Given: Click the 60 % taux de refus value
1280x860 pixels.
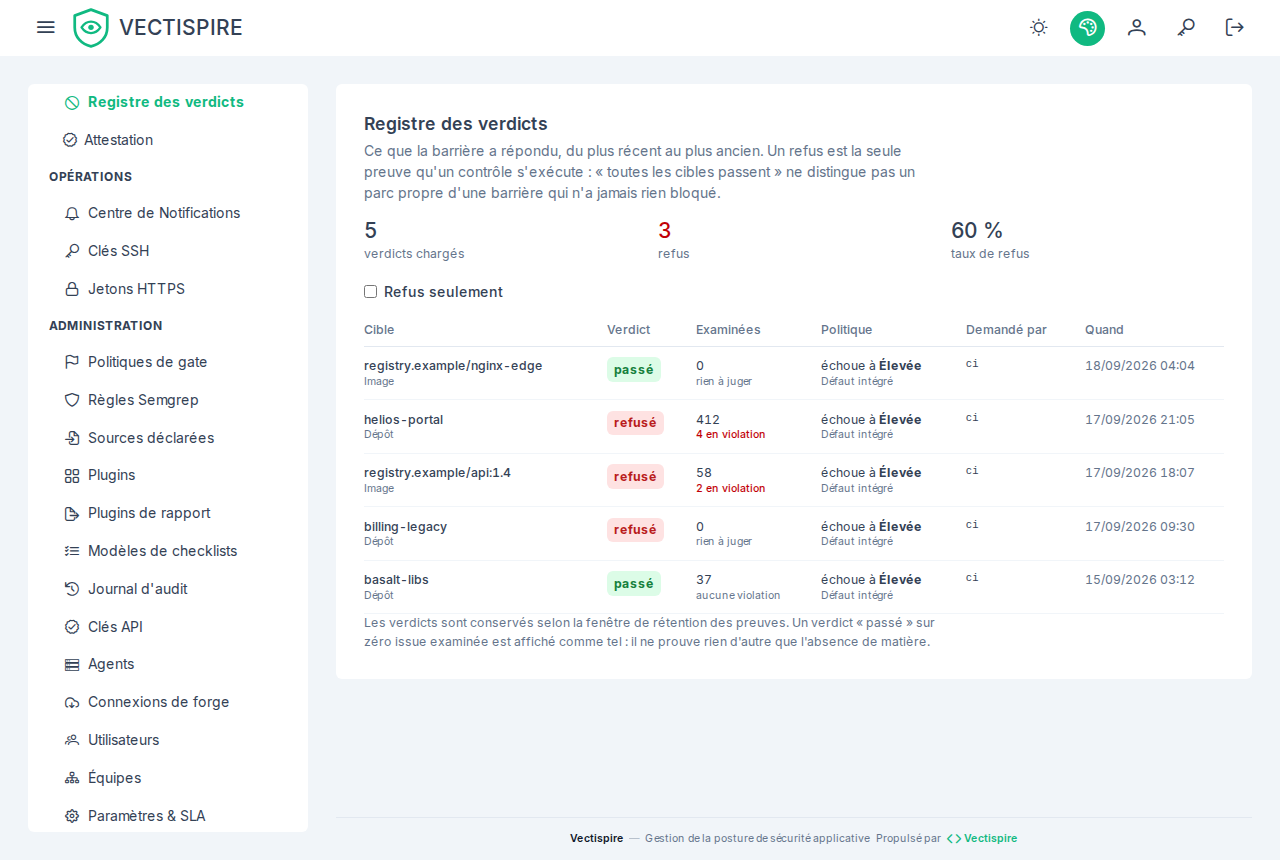Looking at the screenshot, I should tap(977, 231).
